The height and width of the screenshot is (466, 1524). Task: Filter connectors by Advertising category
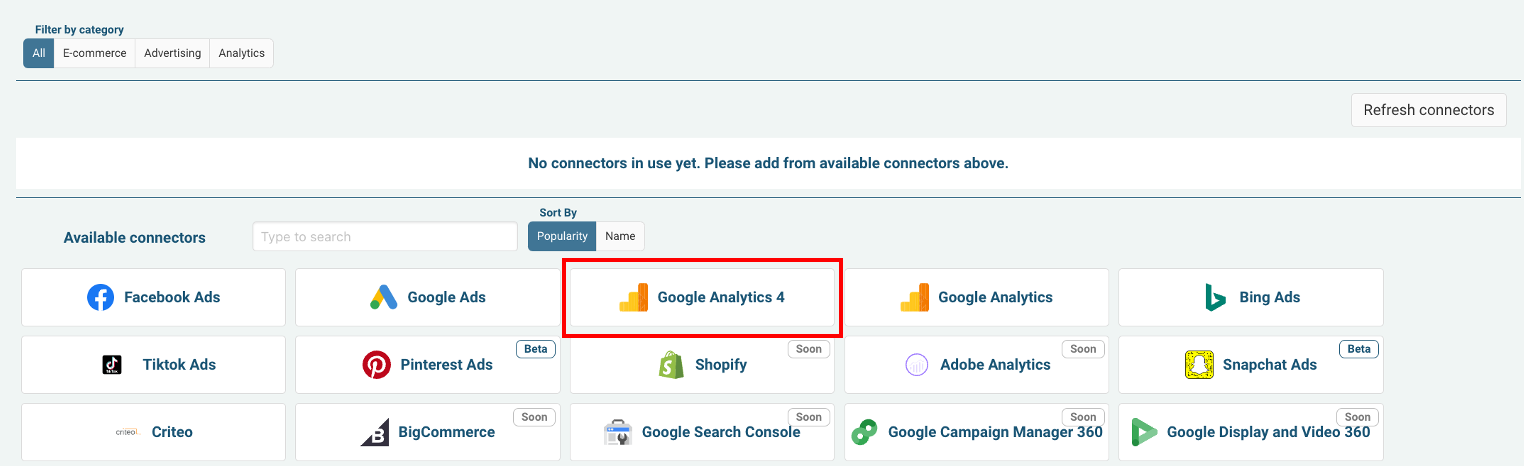click(x=172, y=53)
